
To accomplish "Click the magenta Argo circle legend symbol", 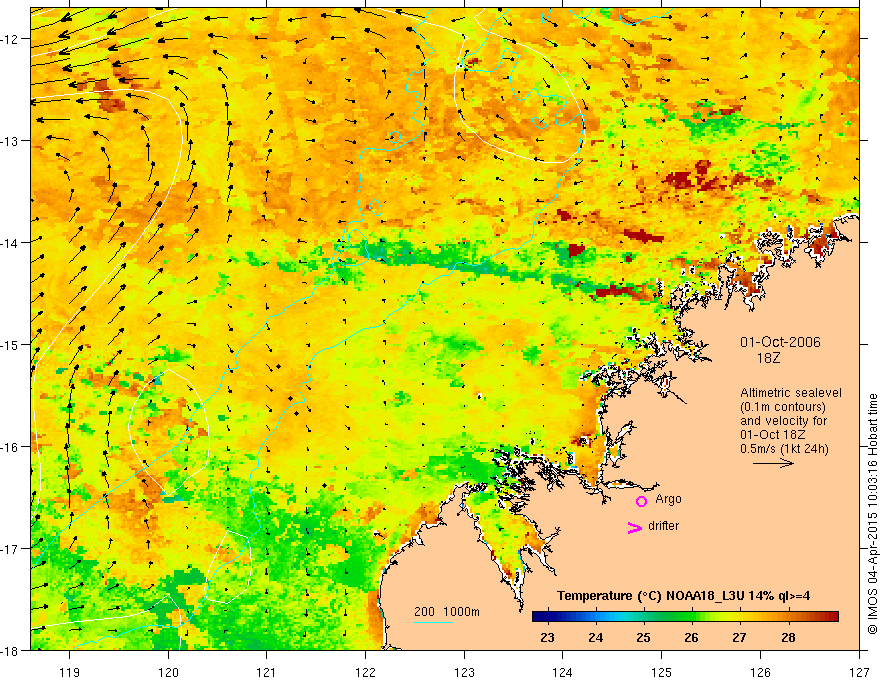I will pos(641,501).
